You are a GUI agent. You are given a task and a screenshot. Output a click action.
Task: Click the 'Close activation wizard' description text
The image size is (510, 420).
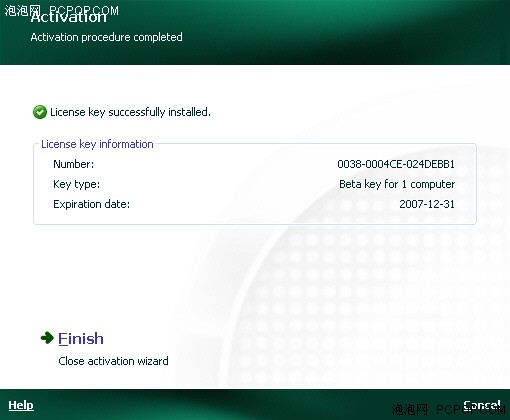[x=113, y=361]
